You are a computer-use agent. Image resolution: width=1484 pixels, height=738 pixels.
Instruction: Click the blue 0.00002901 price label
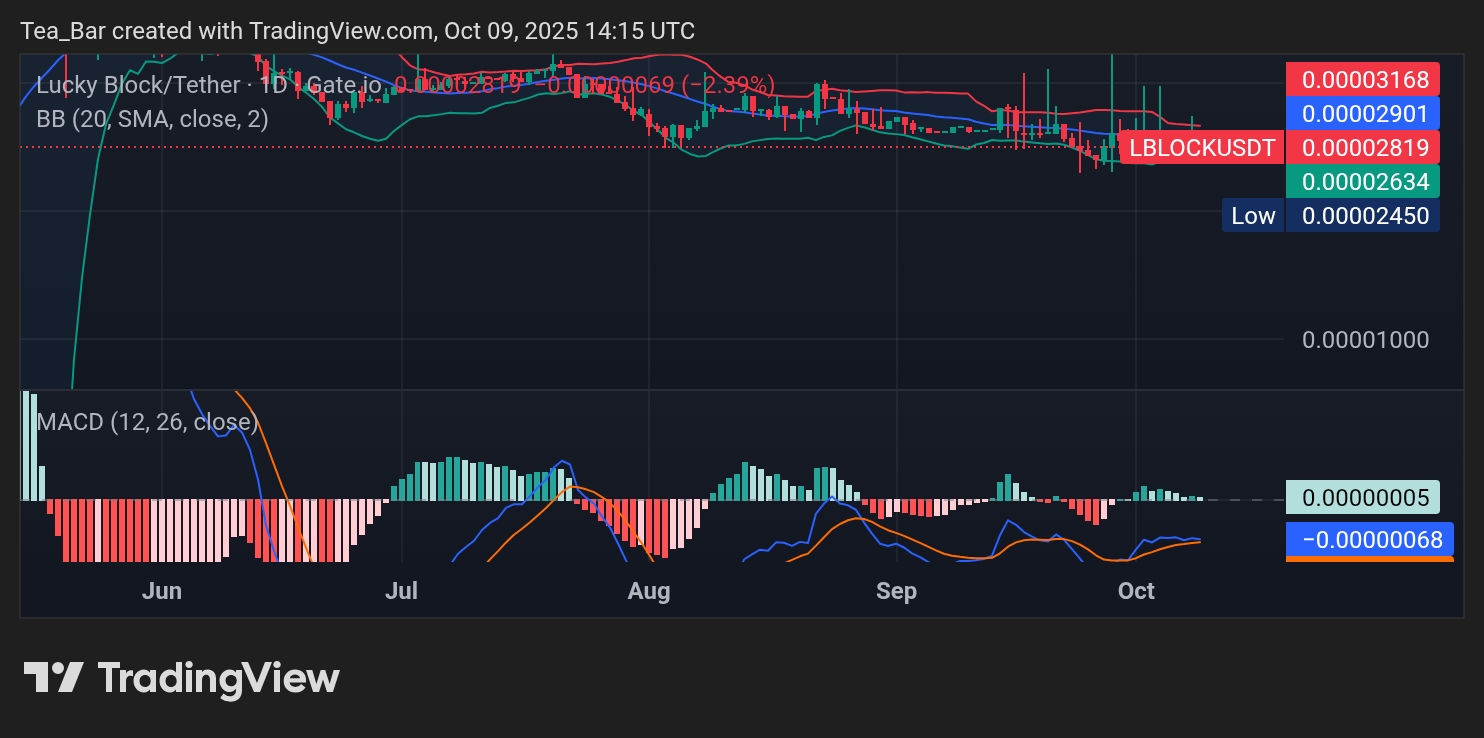tap(1364, 113)
